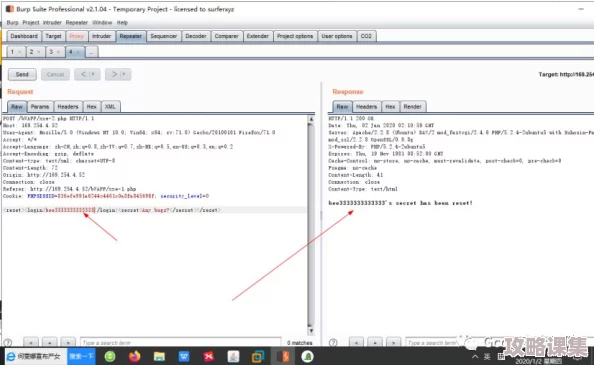Click the Response pane search help icon
This screenshot has height=365, width=594.
point(333,342)
